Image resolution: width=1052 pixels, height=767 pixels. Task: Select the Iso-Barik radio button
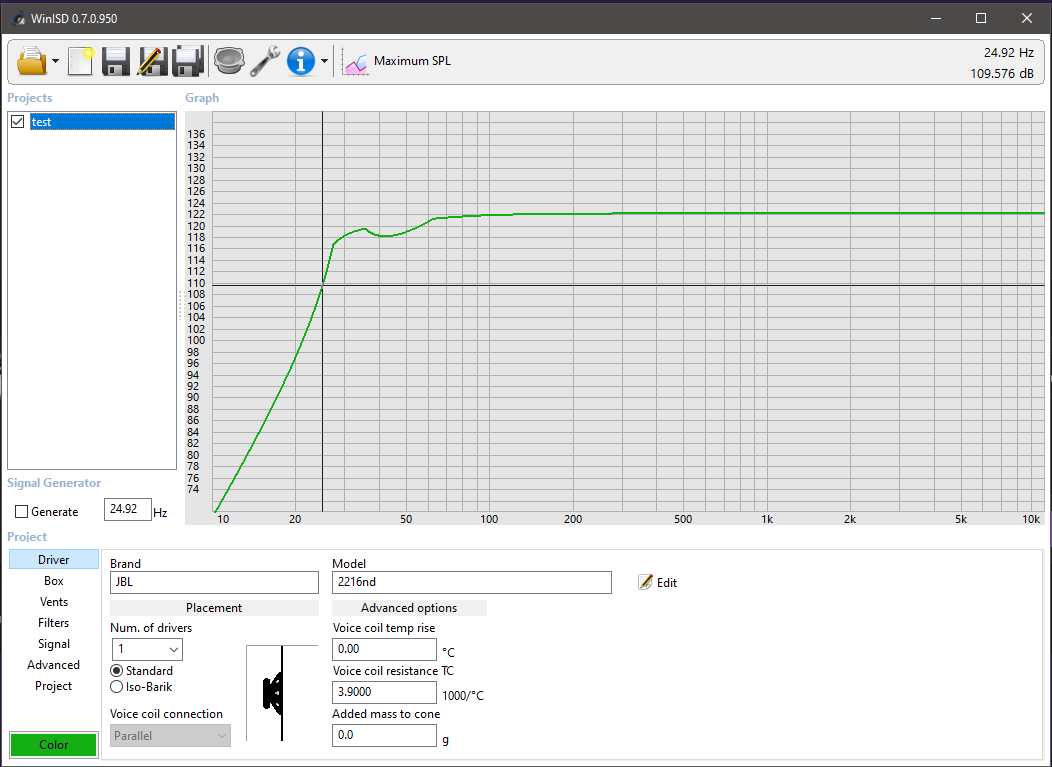(x=117, y=687)
